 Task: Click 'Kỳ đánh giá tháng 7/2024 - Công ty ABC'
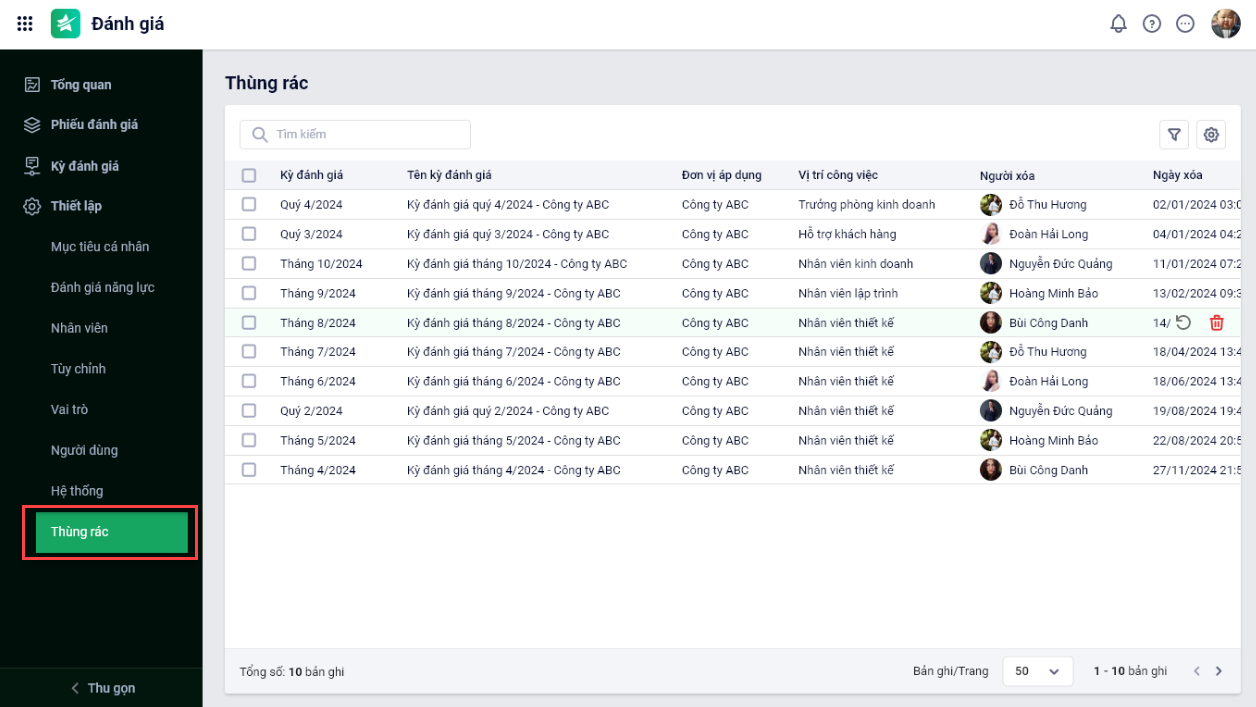(x=513, y=352)
